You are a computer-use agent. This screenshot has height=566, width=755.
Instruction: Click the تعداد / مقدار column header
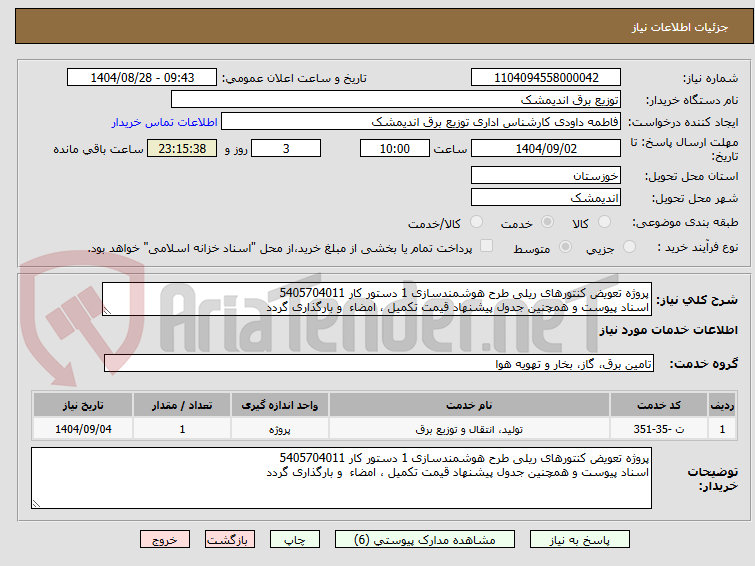182,405
